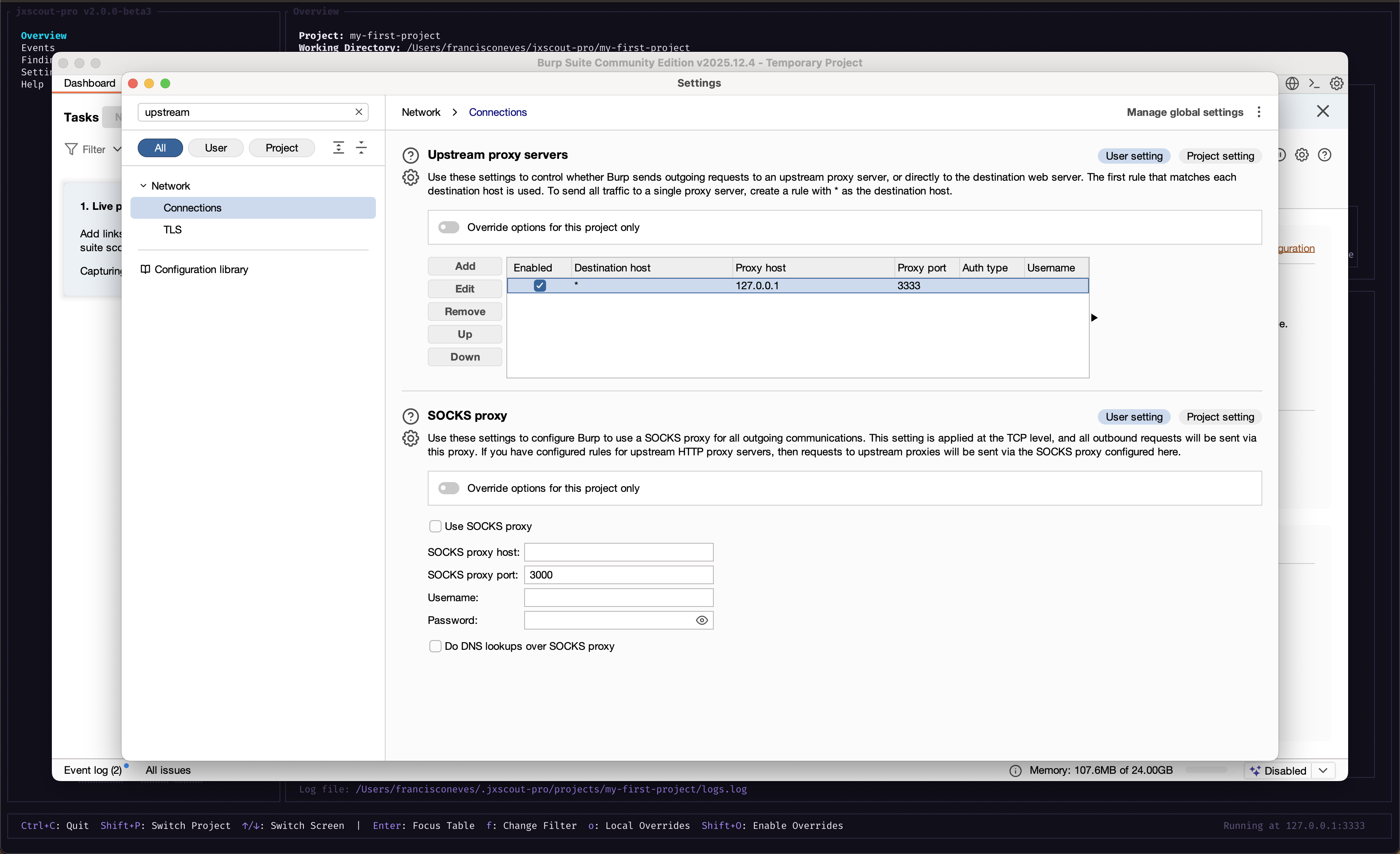Uncheck Enabled for the 127.0.0.1 proxy rule
Viewport: 1400px width, 854px height.
click(540, 285)
